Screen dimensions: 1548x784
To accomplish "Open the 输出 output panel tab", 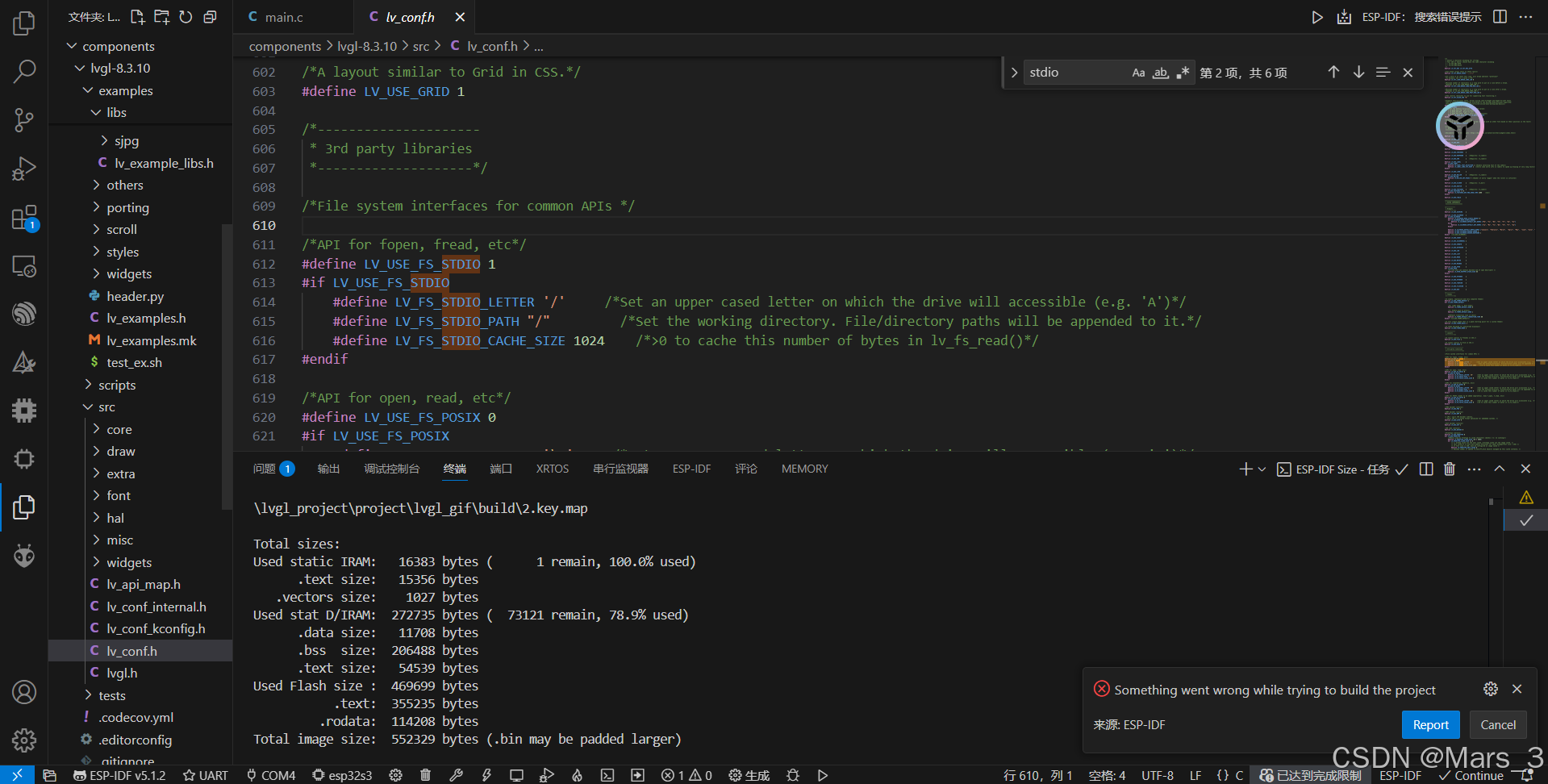I will point(328,469).
